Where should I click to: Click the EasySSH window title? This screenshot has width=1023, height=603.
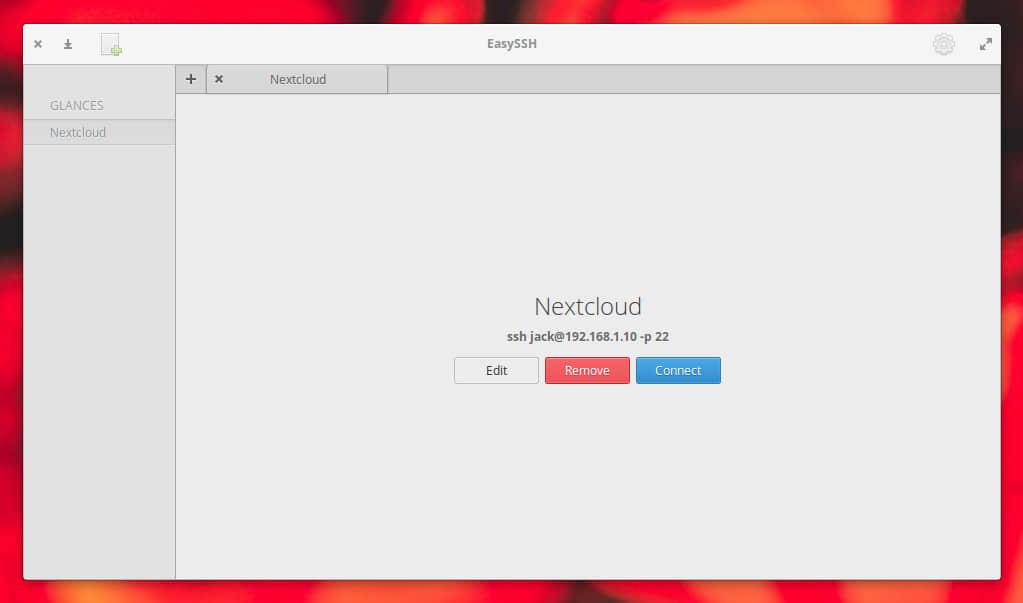511,44
